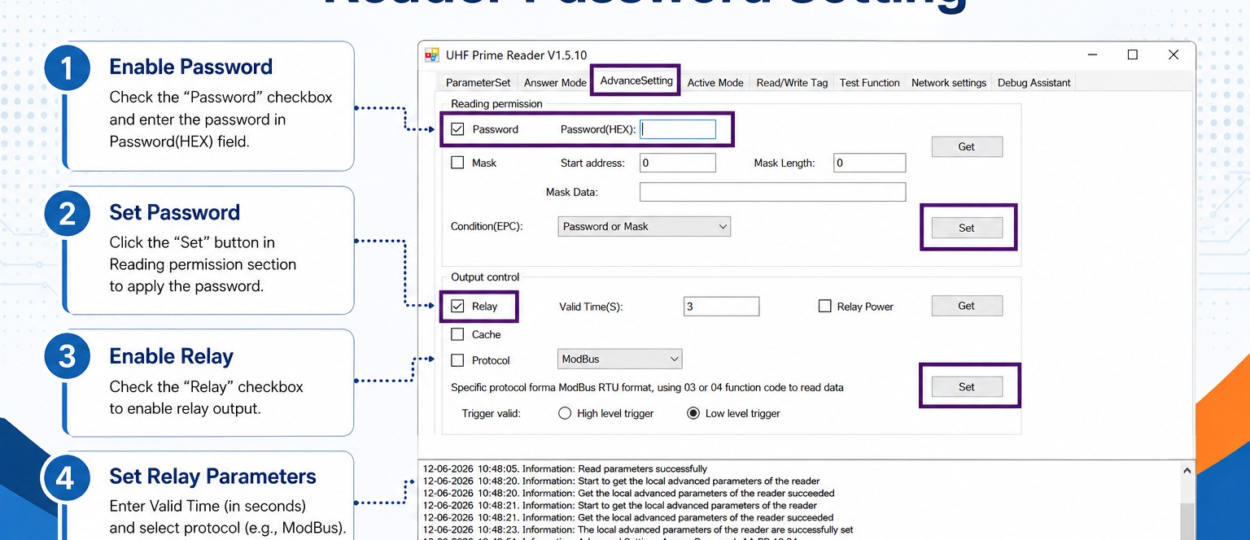Click the log scrollbar up arrow
The height and width of the screenshot is (540, 1250).
pyautogui.click(x=1187, y=470)
